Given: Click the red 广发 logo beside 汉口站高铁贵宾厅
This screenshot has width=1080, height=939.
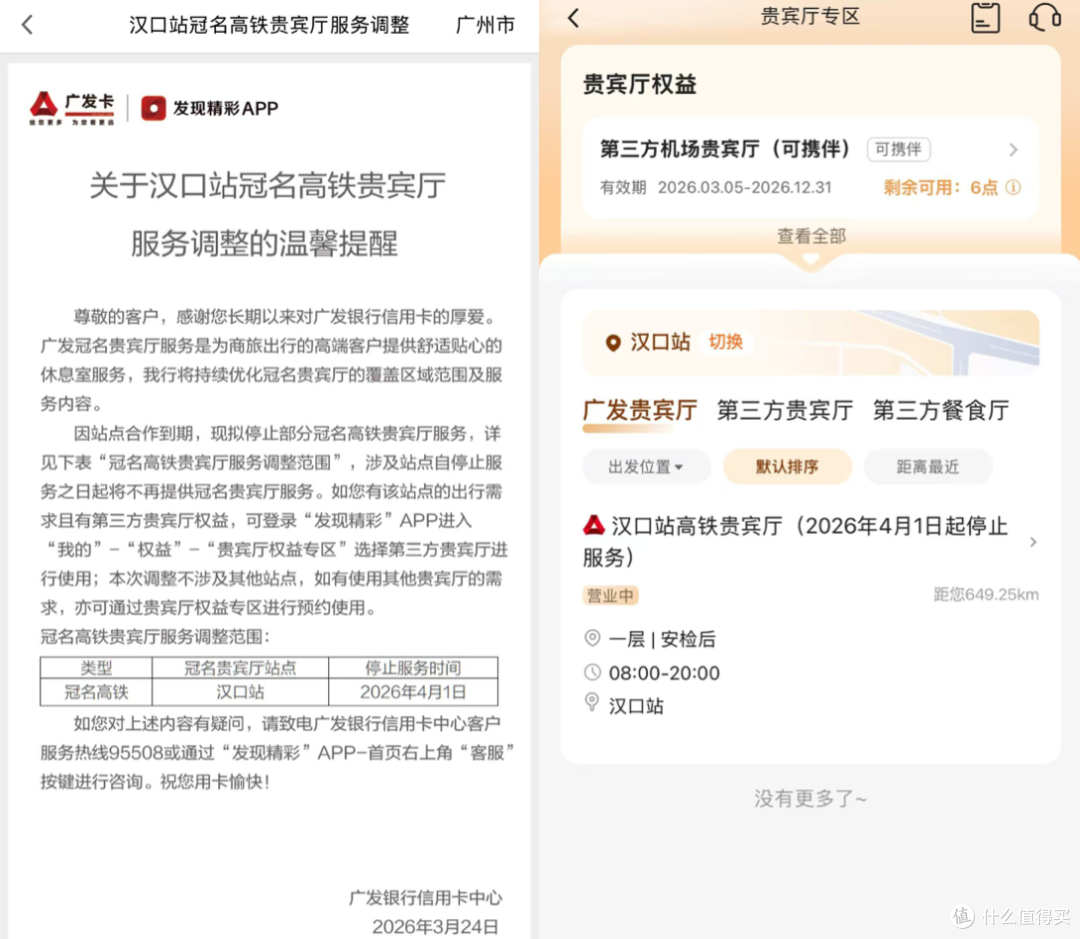Looking at the screenshot, I should pyautogui.click(x=594, y=526).
